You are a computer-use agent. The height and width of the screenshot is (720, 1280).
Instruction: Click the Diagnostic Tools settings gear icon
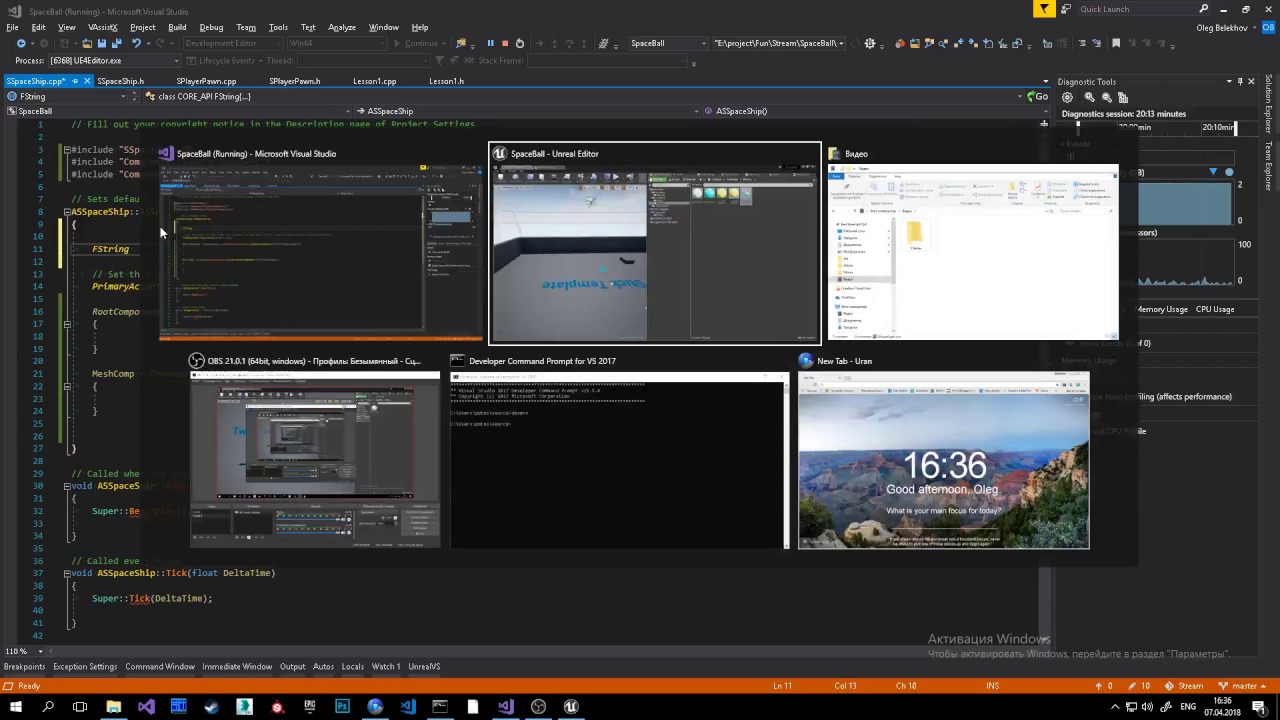(1067, 97)
